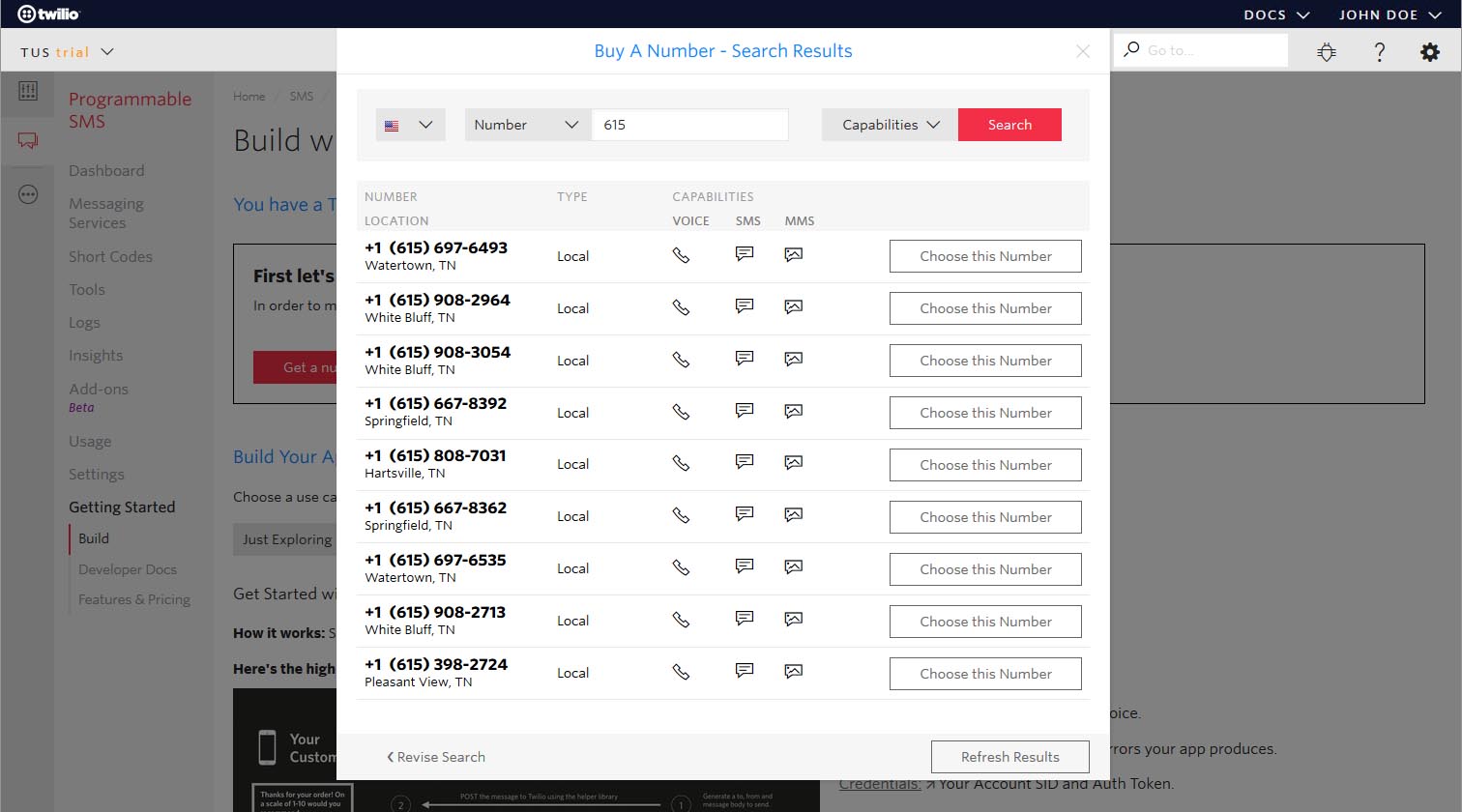1462x812 pixels.
Task: Select Build under Getting Started
Action: pyautogui.click(x=94, y=538)
